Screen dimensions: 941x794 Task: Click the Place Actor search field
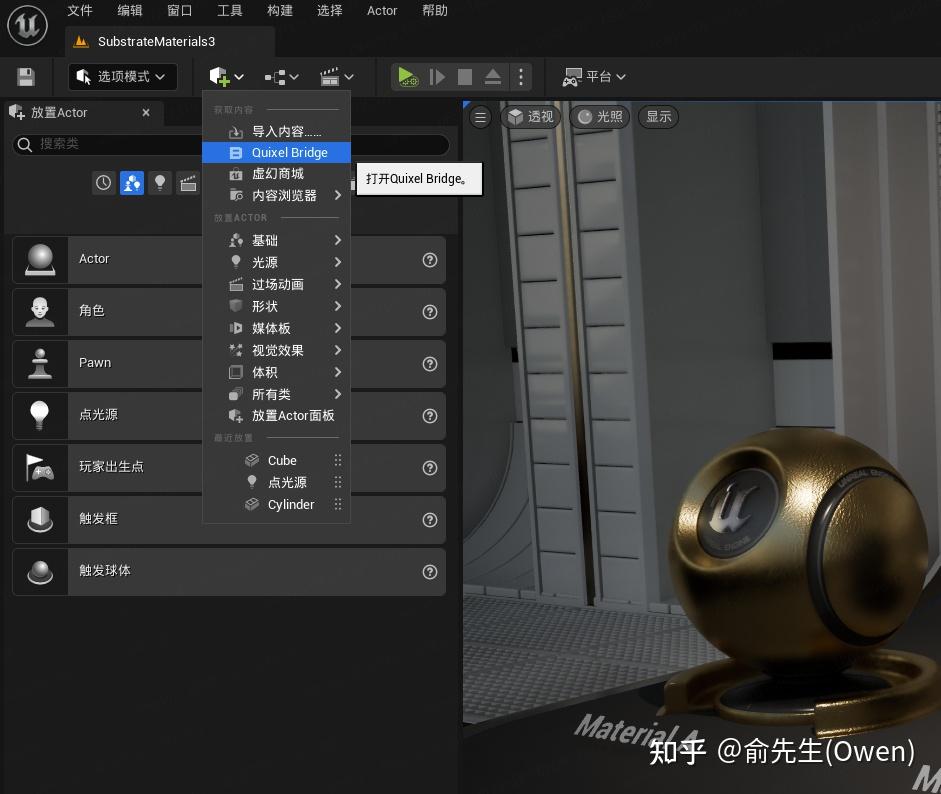[150, 144]
